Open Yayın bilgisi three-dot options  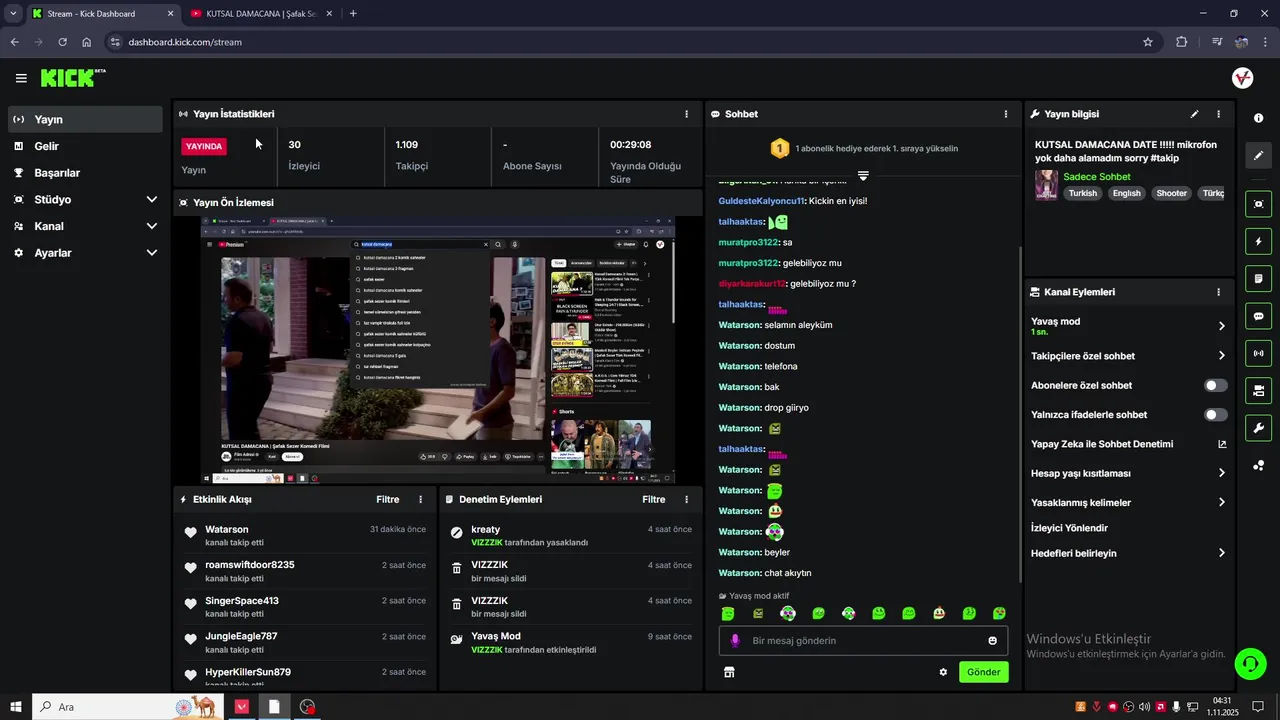pos(1218,114)
